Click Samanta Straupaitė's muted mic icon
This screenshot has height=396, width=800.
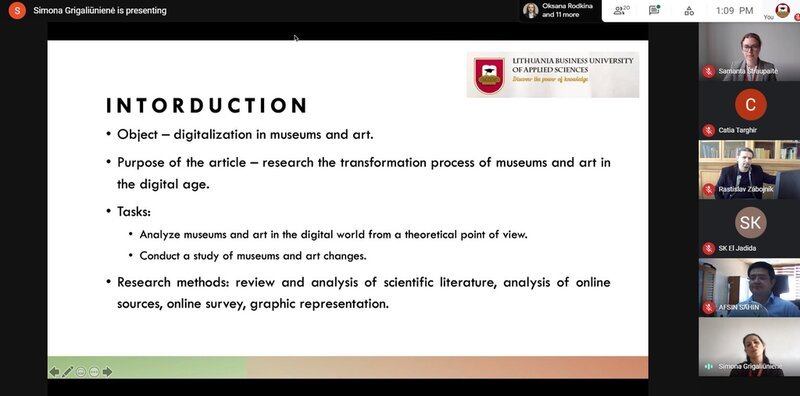click(708, 71)
